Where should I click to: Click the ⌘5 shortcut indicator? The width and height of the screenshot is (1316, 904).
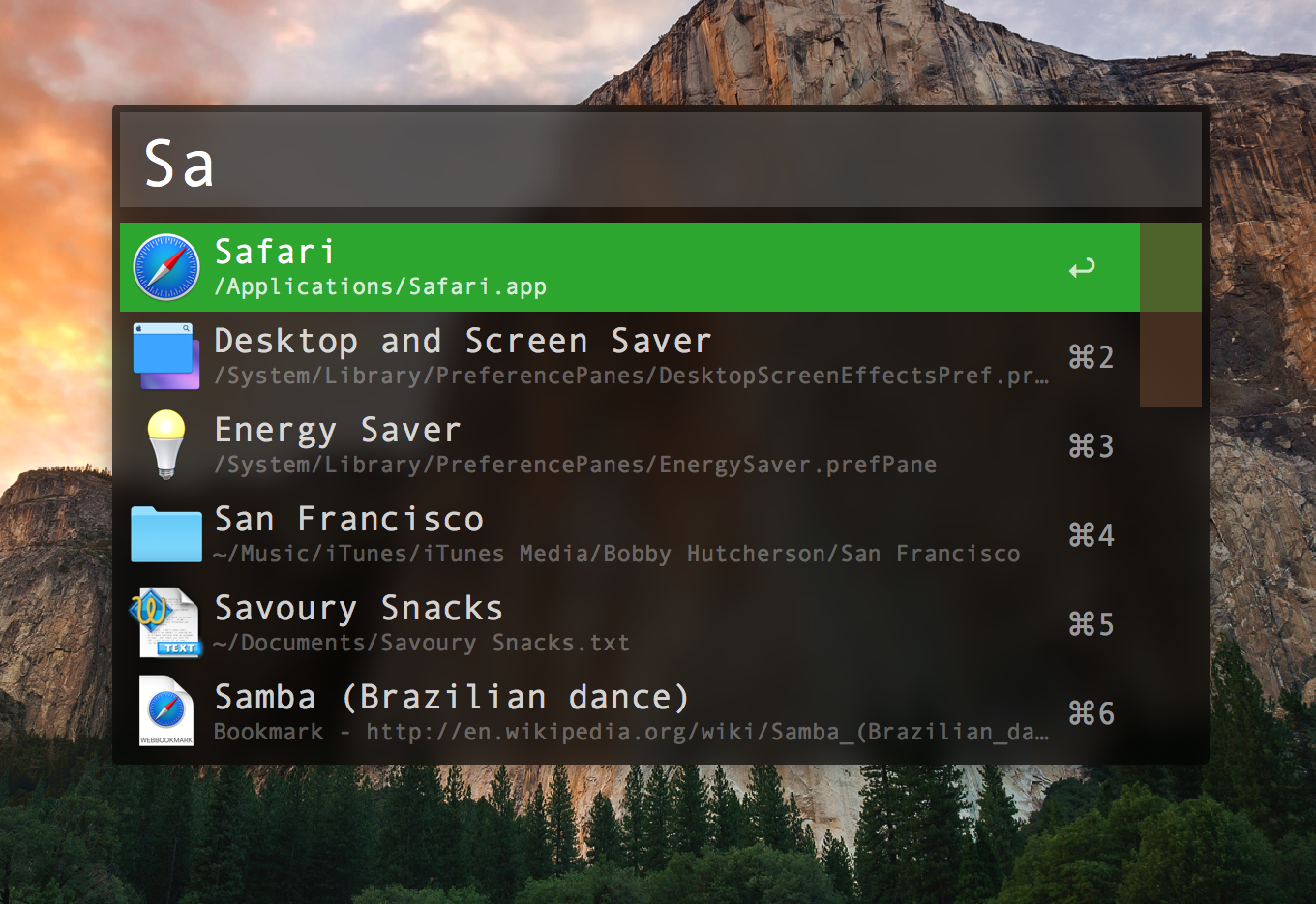coord(1091,624)
